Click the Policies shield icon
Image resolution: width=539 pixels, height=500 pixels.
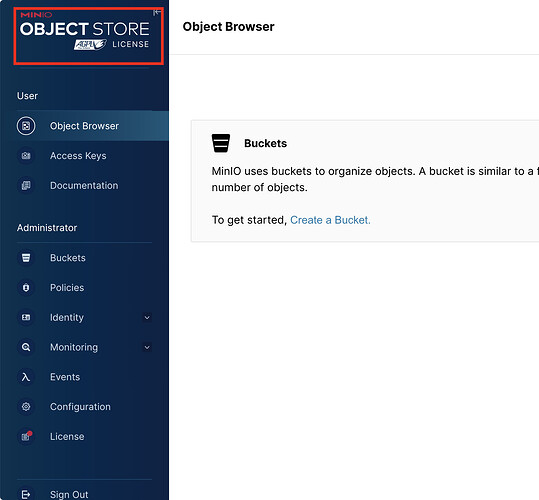coord(26,288)
